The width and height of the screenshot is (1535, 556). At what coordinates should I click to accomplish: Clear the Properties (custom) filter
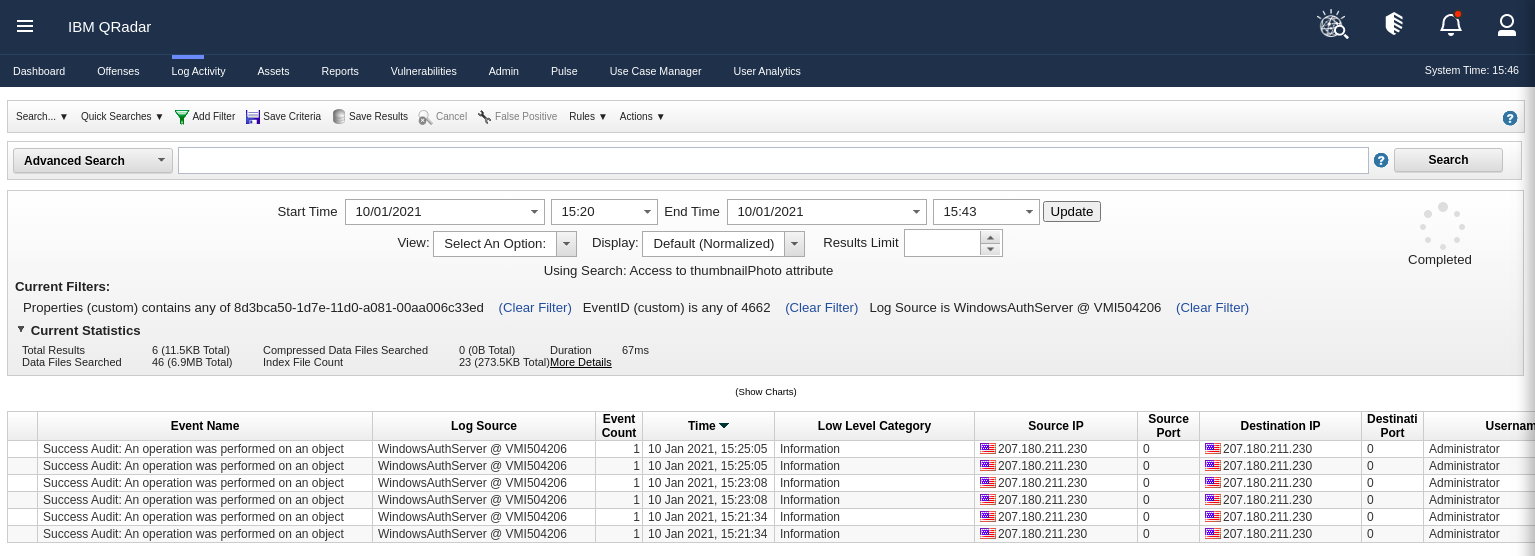(x=535, y=308)
